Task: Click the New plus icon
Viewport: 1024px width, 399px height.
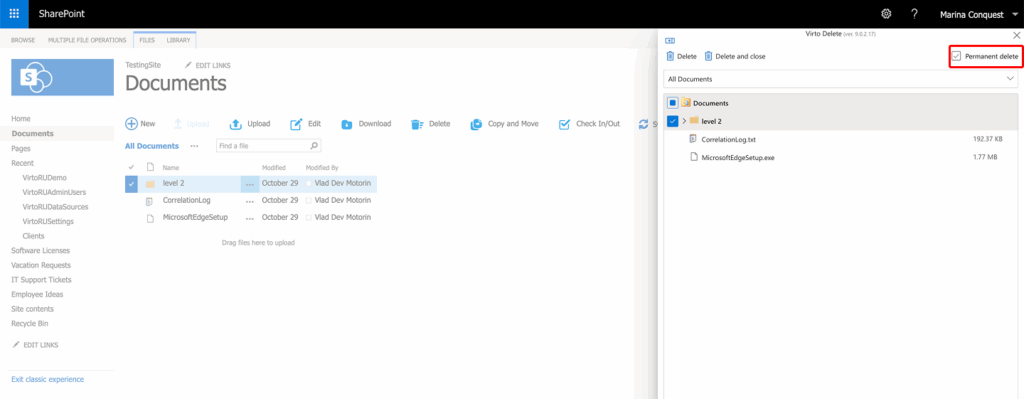Action: click(x=131, y=123)
